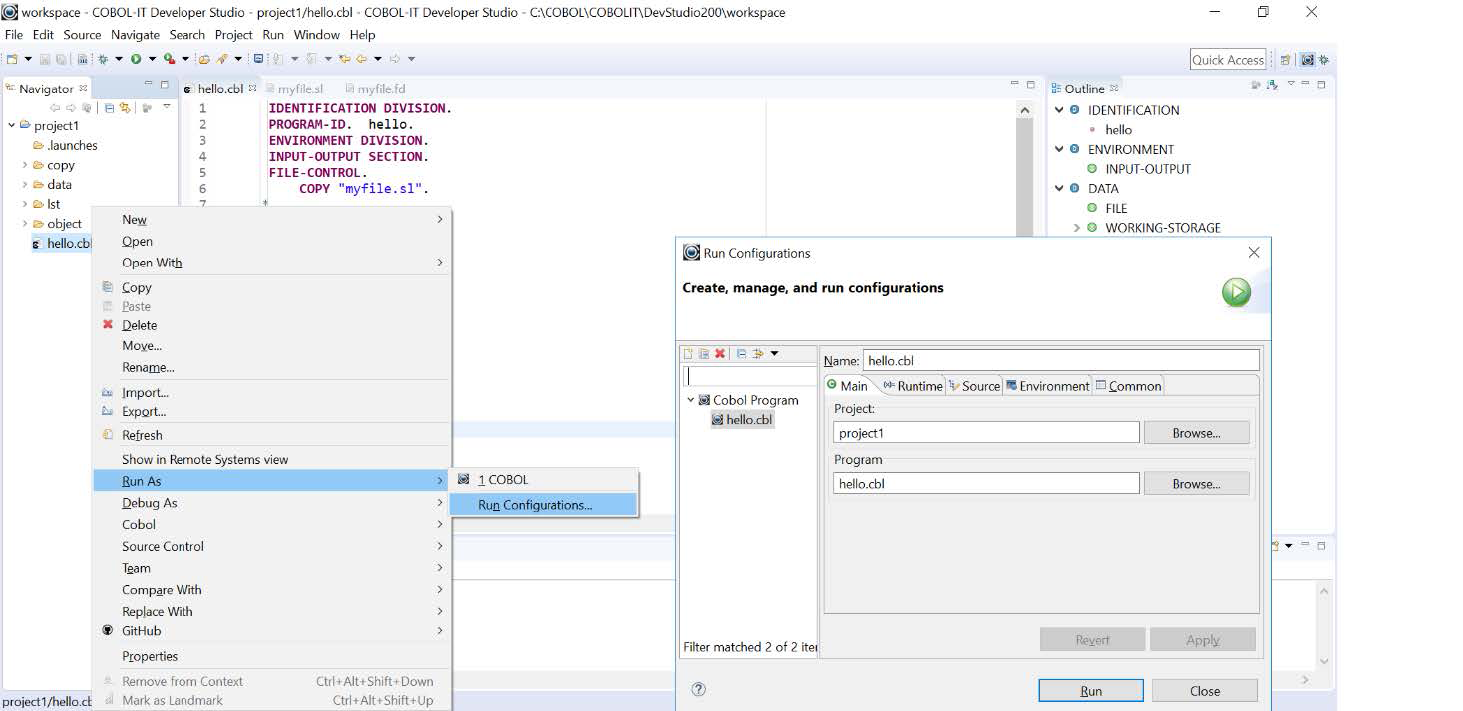Click the Browse button next to Program

coord(1196,483)
